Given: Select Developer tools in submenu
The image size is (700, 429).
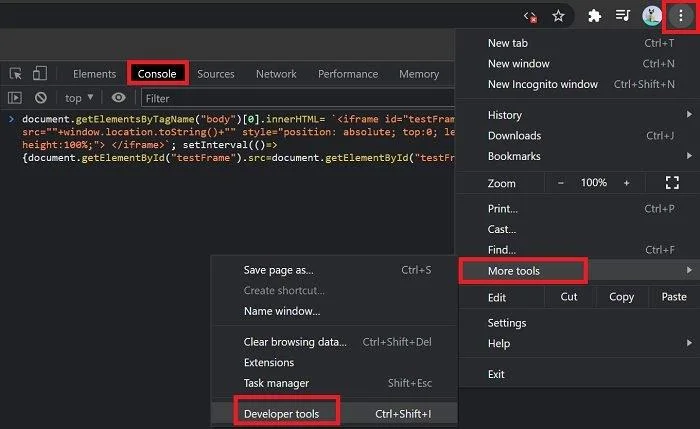Looking at the screenshot, I should tap(334, 414).
